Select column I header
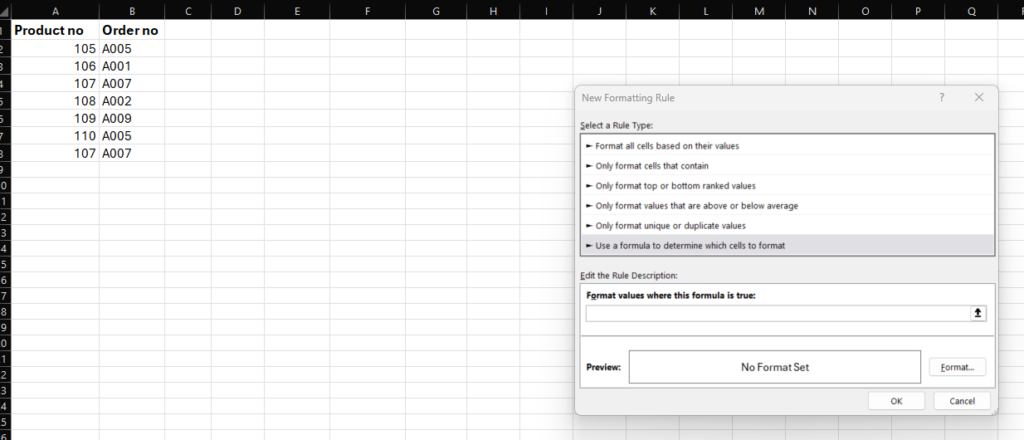 pos(547,10)
